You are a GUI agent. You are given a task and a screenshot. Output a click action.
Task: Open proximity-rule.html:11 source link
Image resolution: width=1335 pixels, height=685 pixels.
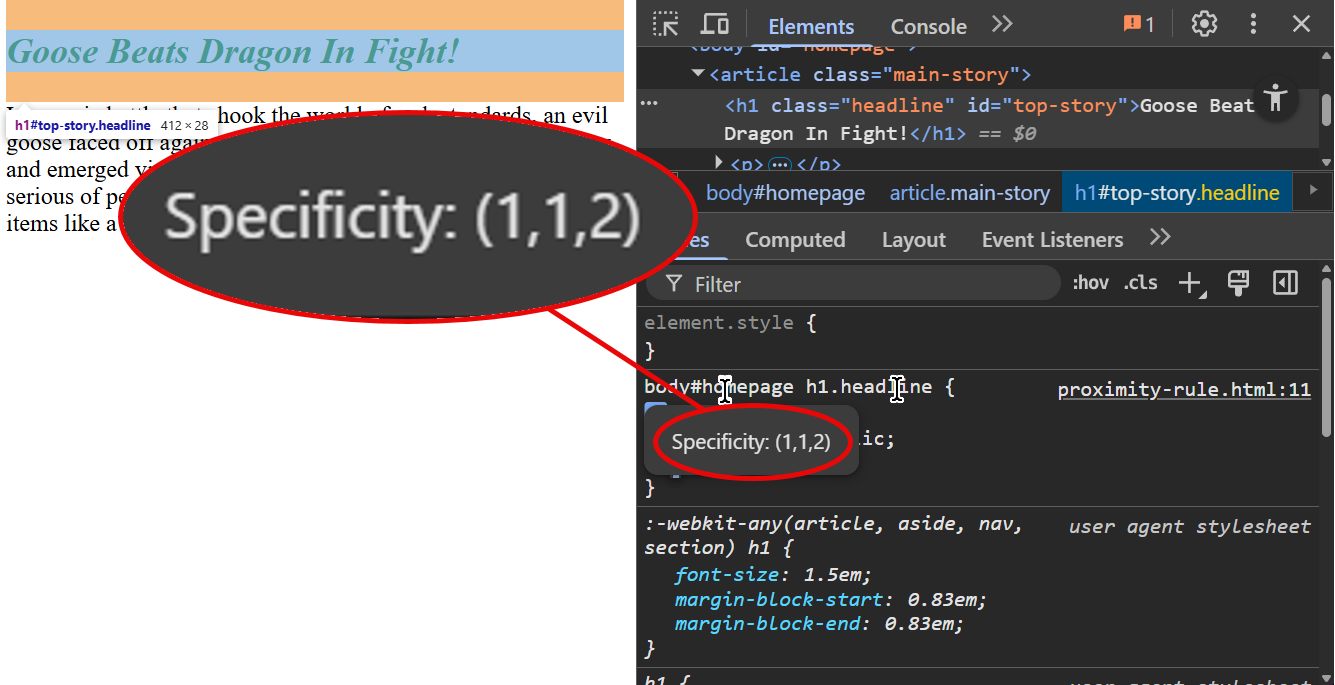(1184, 389)
